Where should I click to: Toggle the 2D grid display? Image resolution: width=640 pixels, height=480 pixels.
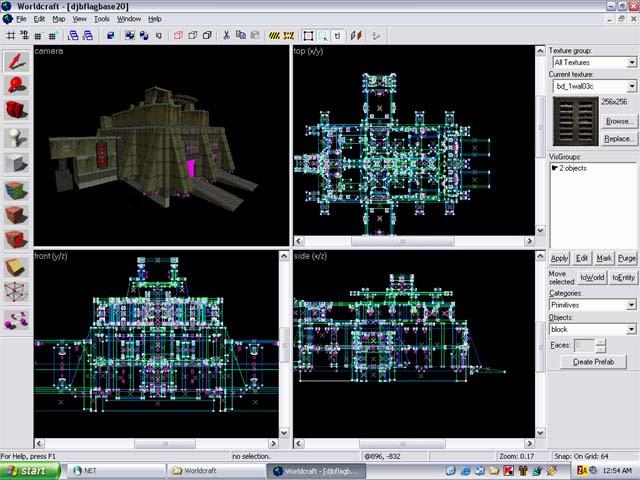point(10,36)
